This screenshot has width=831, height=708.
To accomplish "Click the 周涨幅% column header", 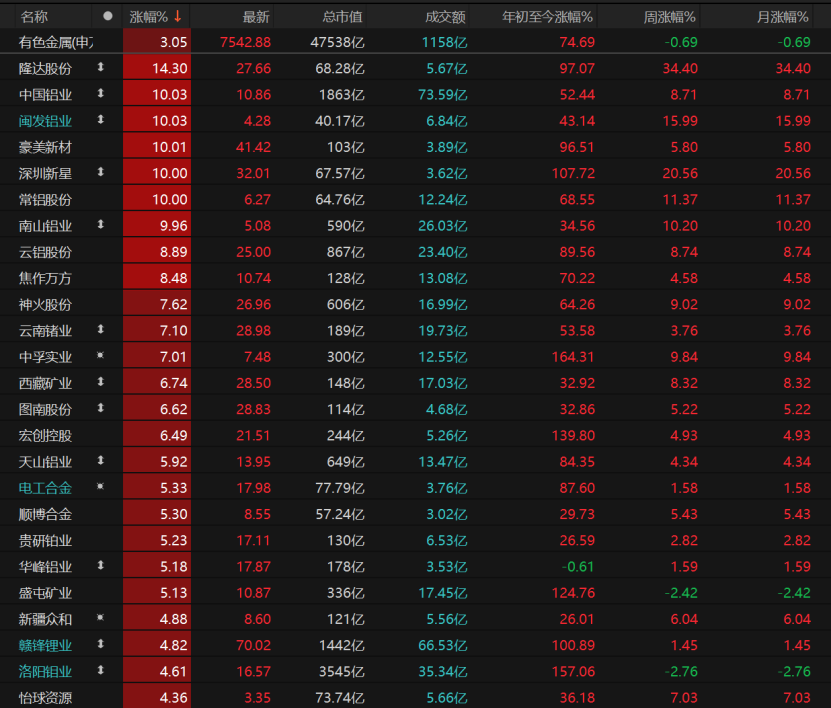I will coord(670,17).
